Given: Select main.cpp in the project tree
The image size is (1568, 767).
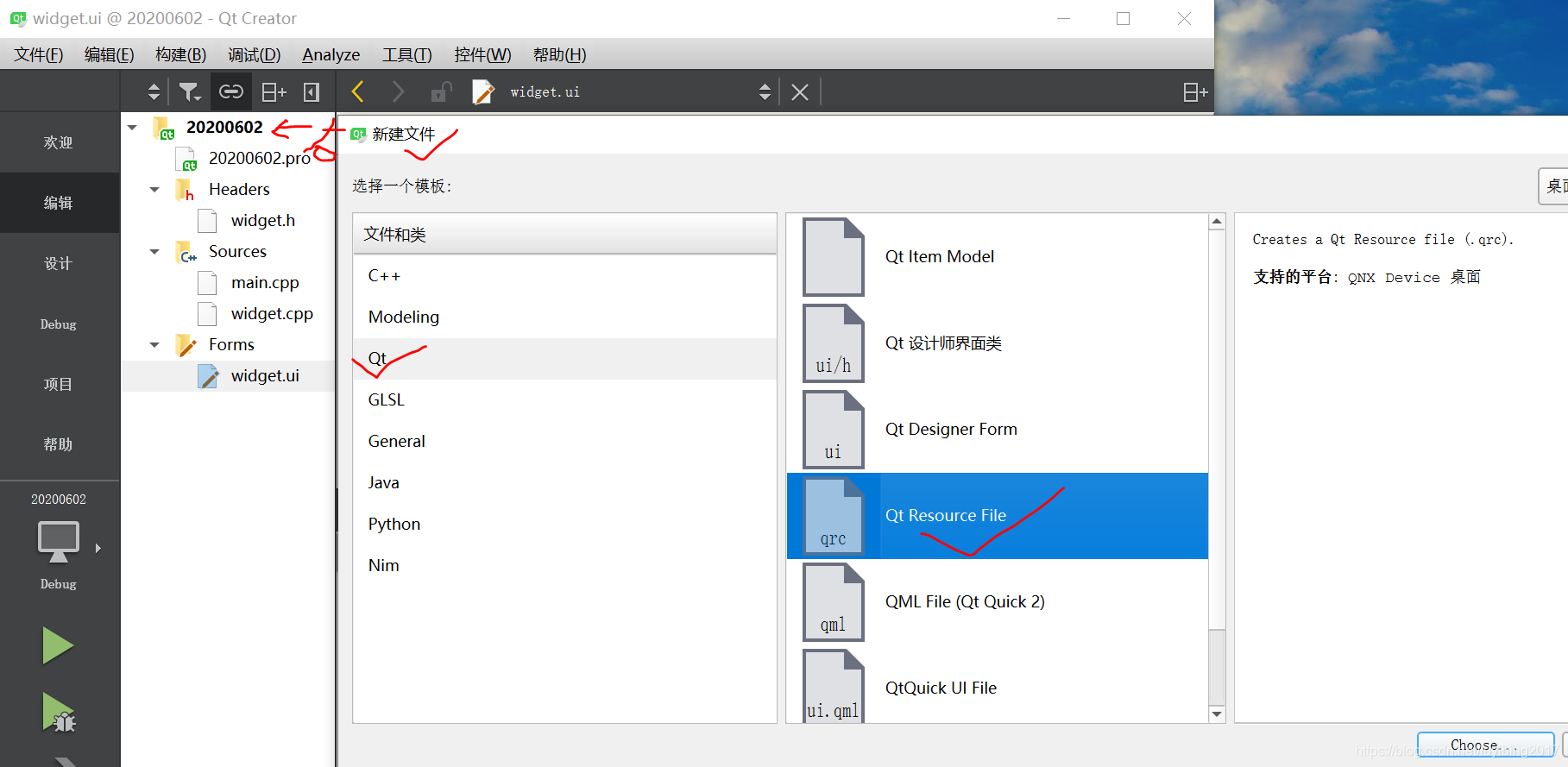Looking at the screenshot, I should 264,282.
